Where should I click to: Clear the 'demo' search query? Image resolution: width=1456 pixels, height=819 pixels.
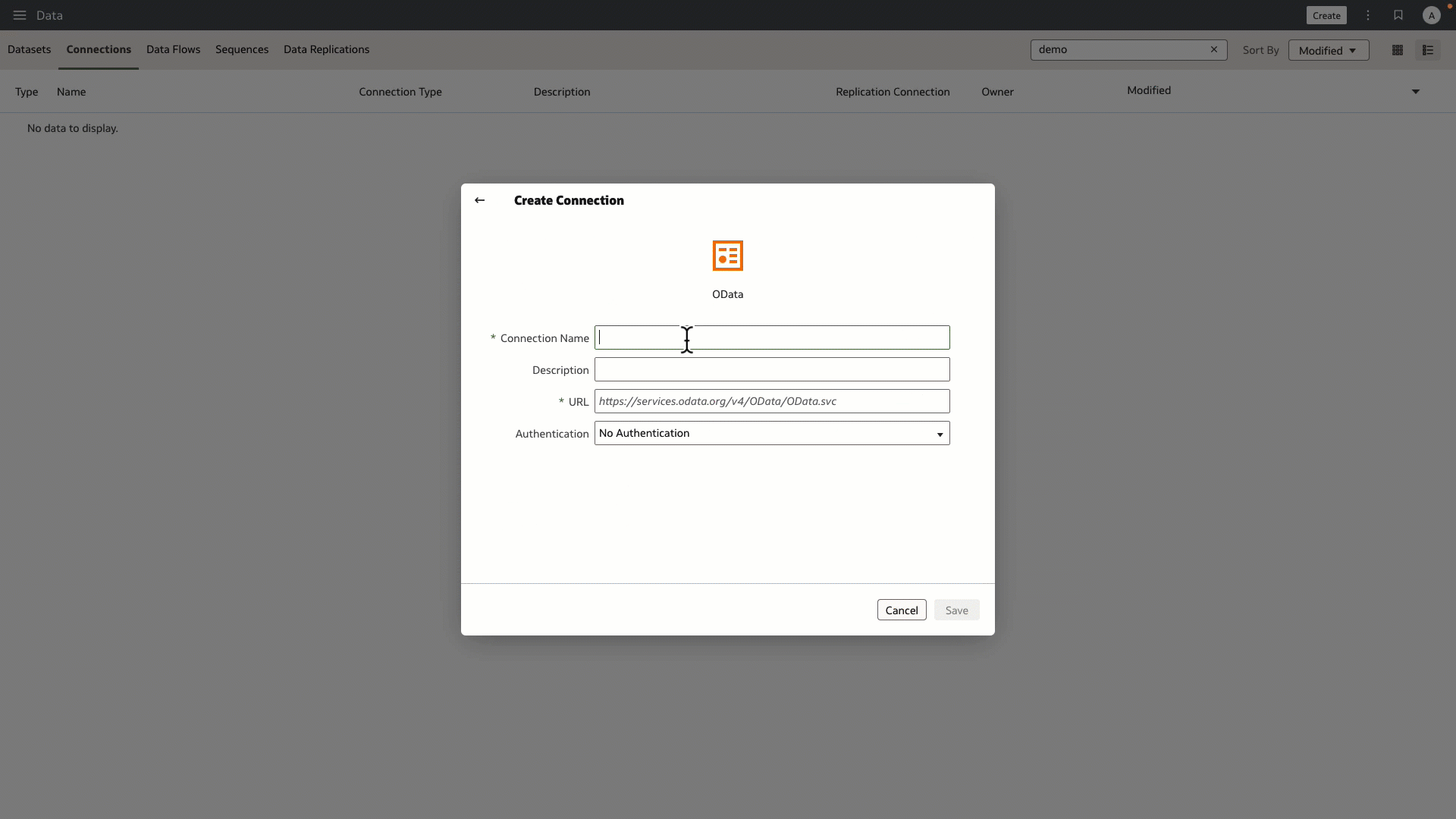click(1214, 49)
